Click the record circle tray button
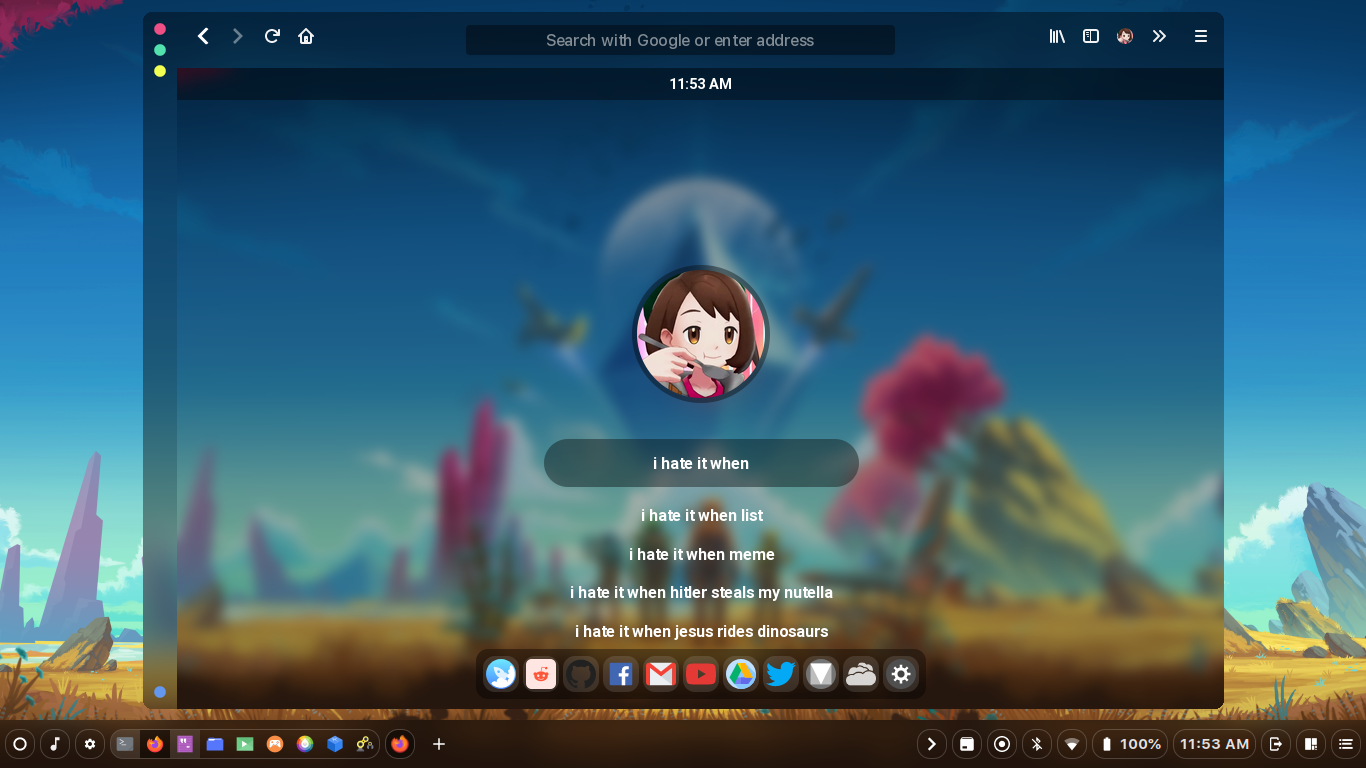 1002,744
